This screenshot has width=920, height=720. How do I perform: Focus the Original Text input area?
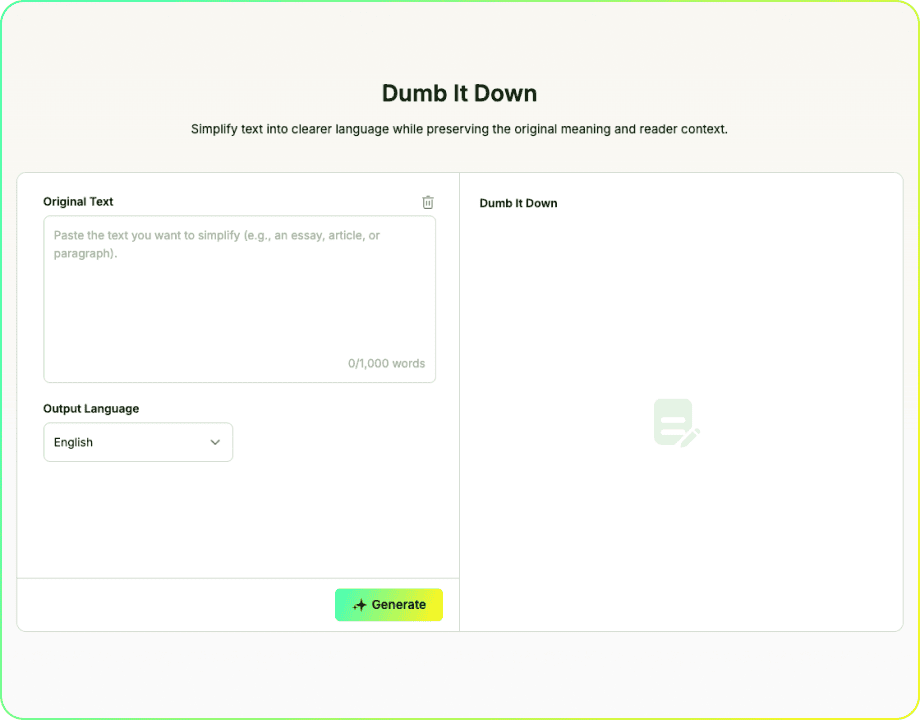point(239,299)
